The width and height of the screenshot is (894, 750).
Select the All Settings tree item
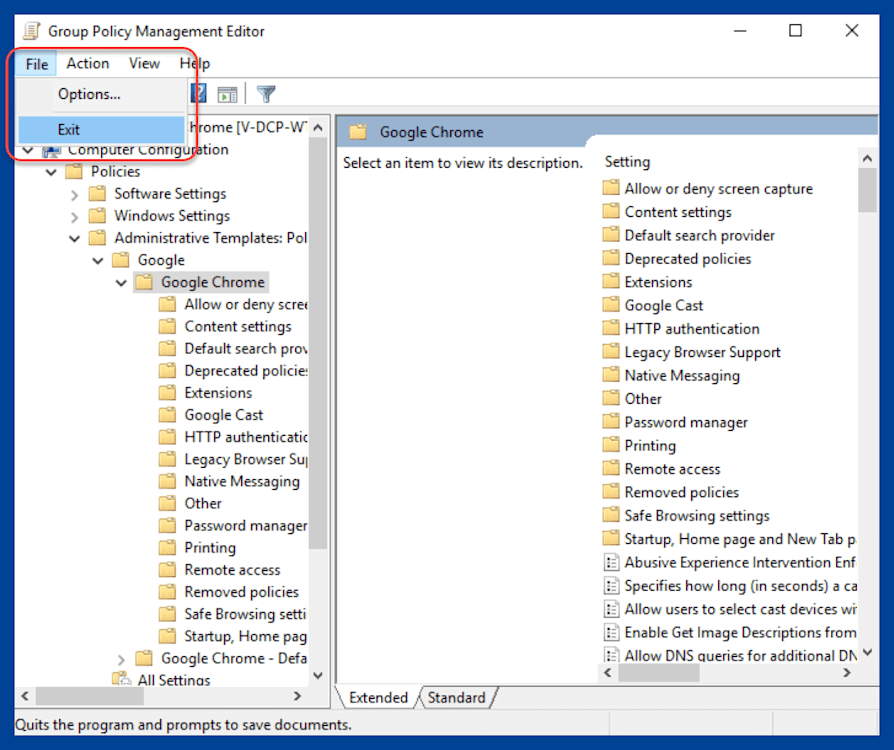pos(176,679)
